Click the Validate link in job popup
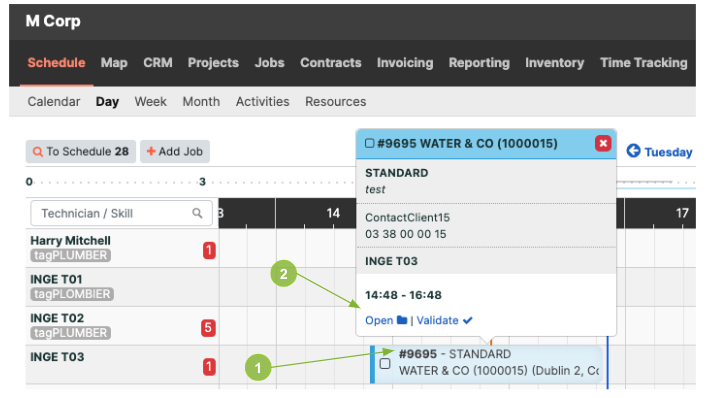 [437, 321]
